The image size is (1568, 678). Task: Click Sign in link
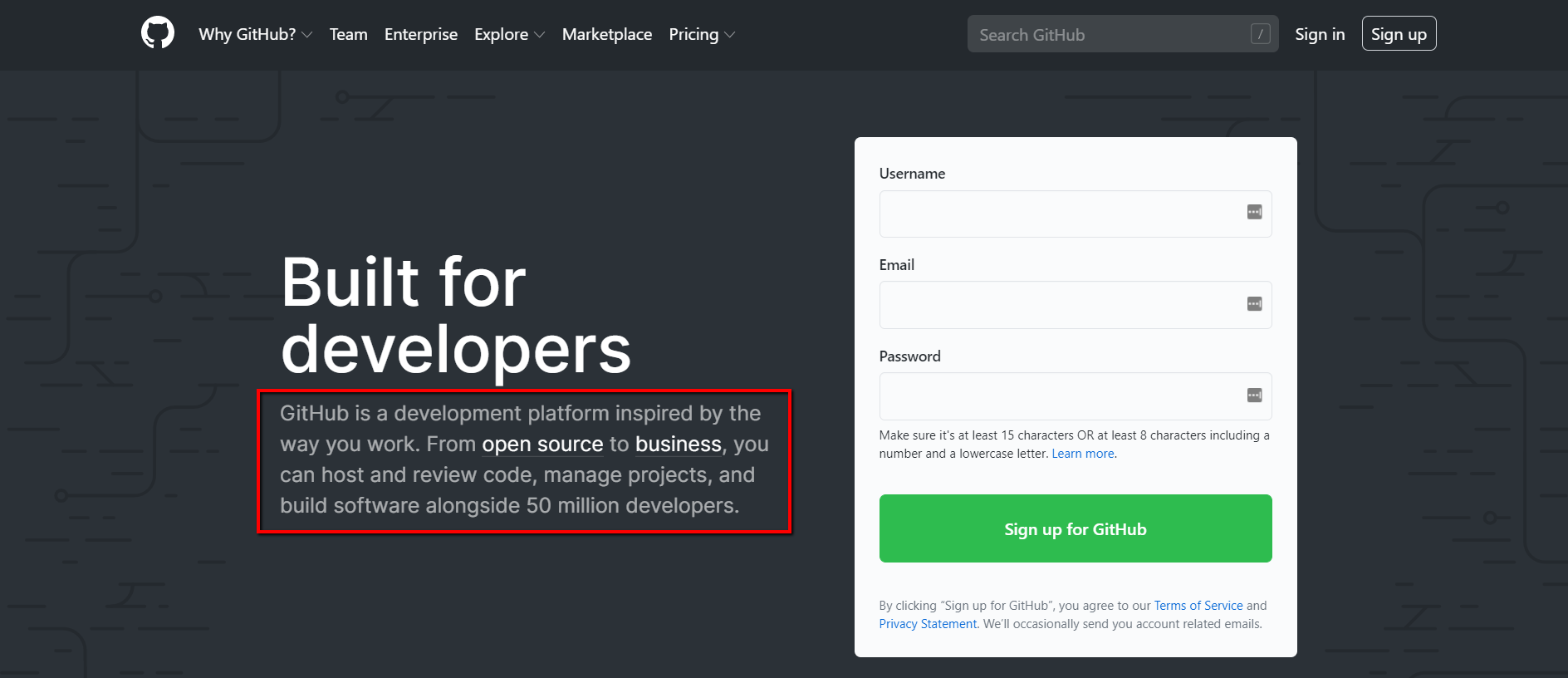coord(1320,34)
